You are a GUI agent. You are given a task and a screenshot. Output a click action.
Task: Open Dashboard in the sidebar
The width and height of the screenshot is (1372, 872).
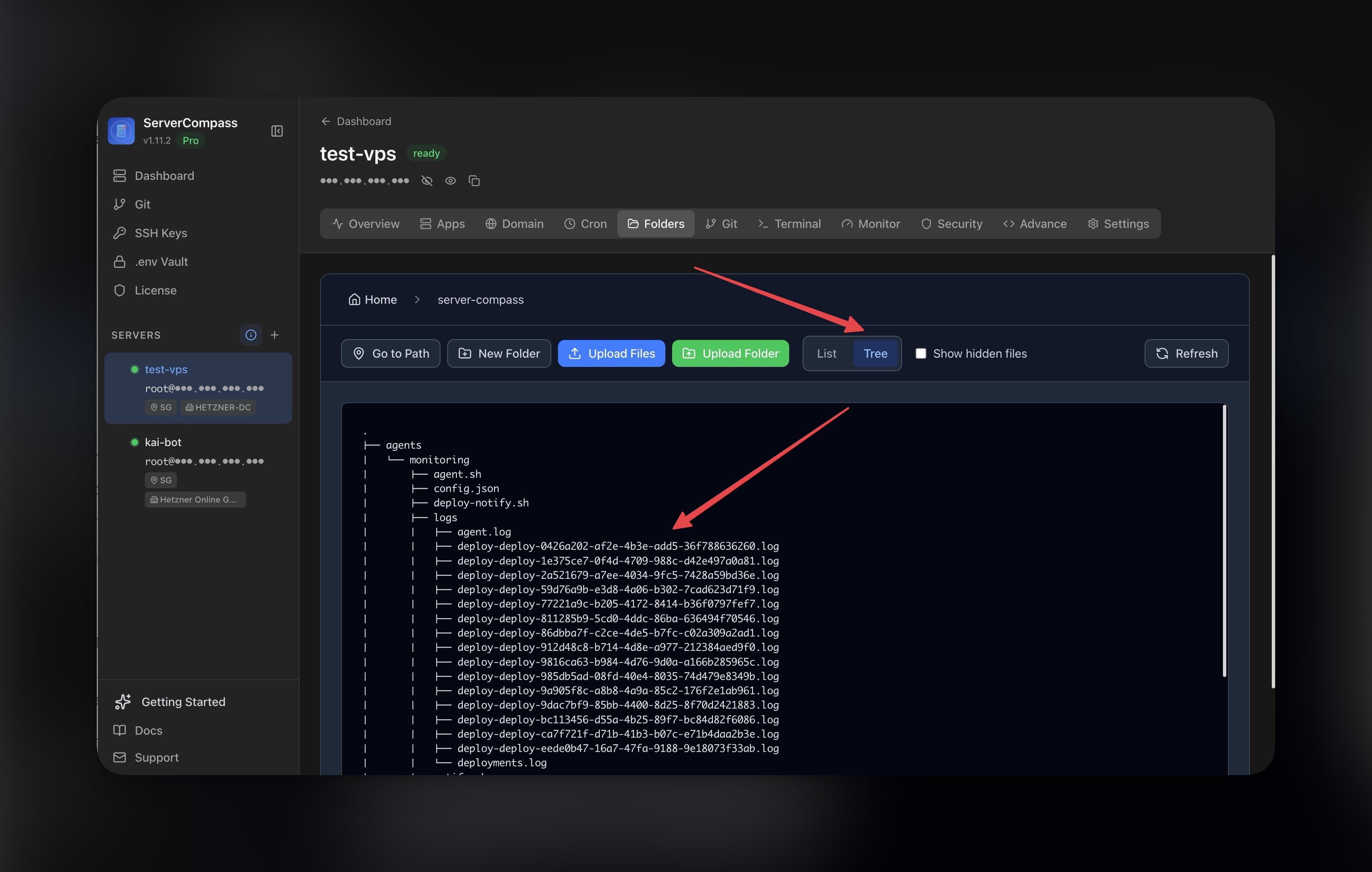point(198,176)
